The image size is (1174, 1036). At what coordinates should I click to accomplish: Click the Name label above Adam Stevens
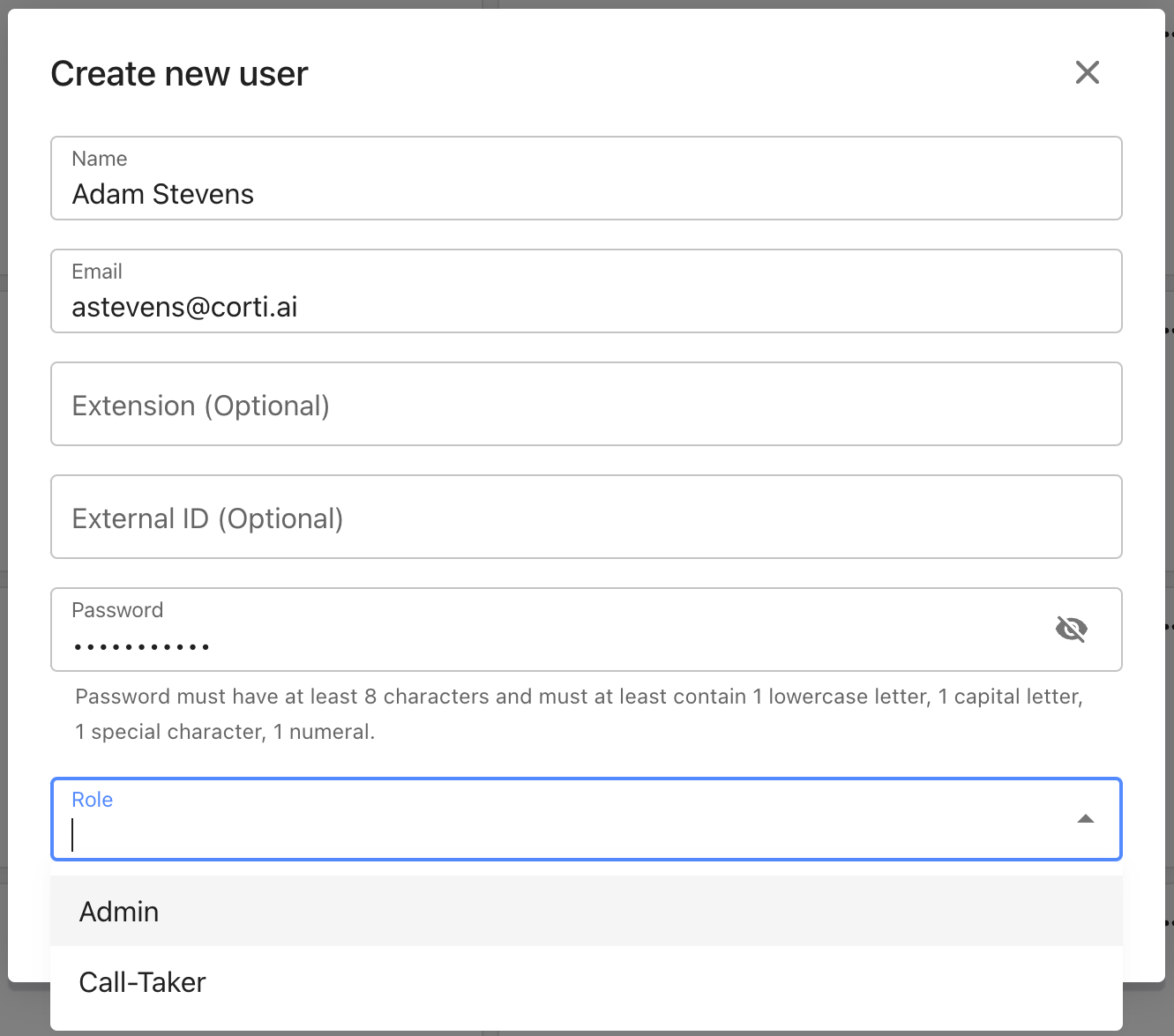[x=99, y=159]
